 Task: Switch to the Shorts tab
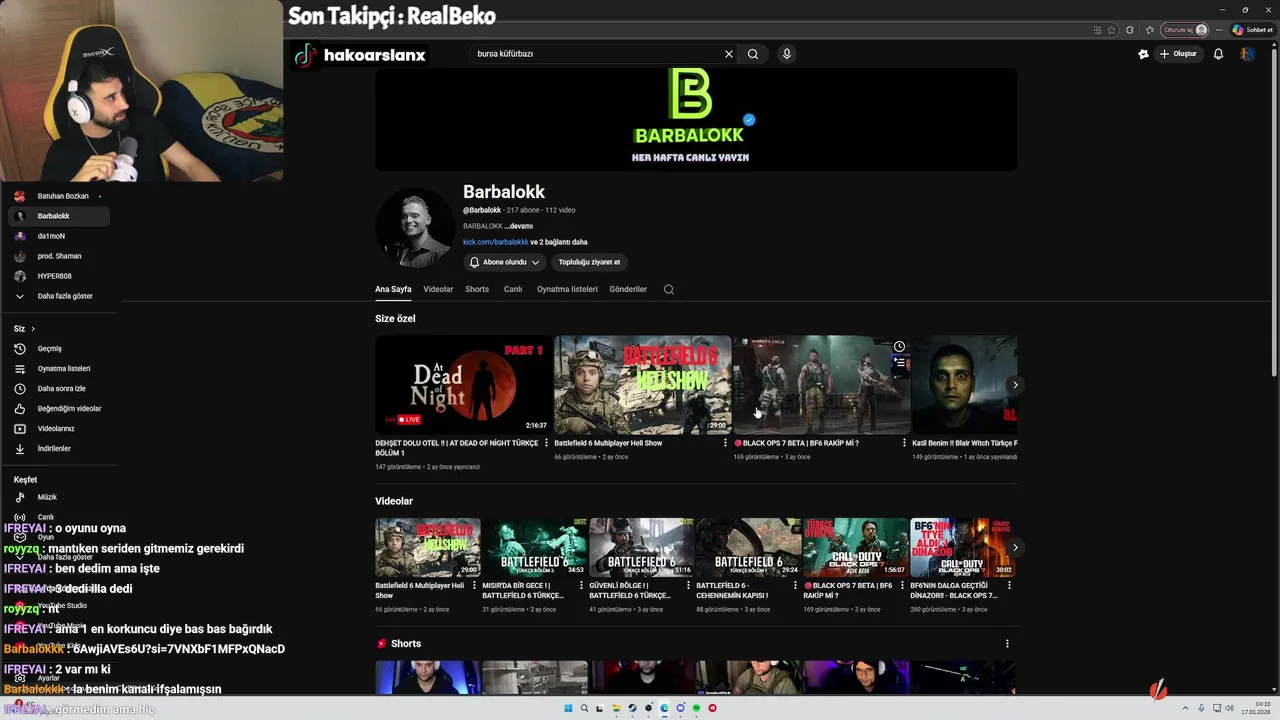point(477,289)
